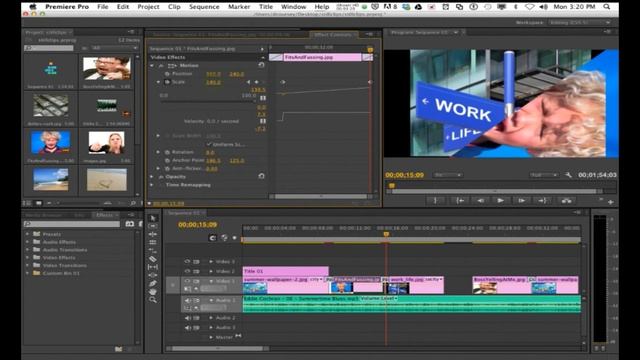This screenshot has height=360, width=640.
Task: Expand the Rotation property
Action: [158, 152]
